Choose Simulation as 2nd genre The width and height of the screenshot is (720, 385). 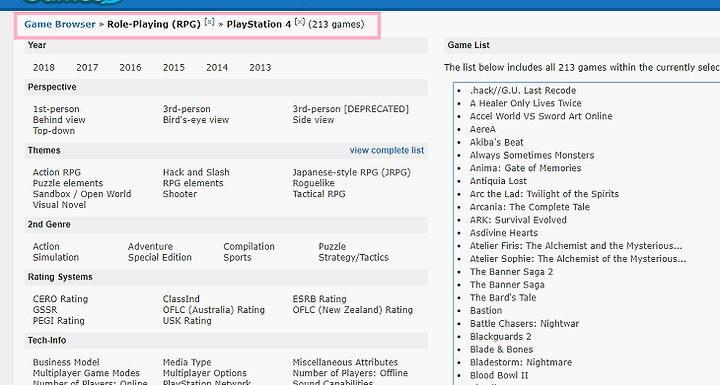point(56,257)
